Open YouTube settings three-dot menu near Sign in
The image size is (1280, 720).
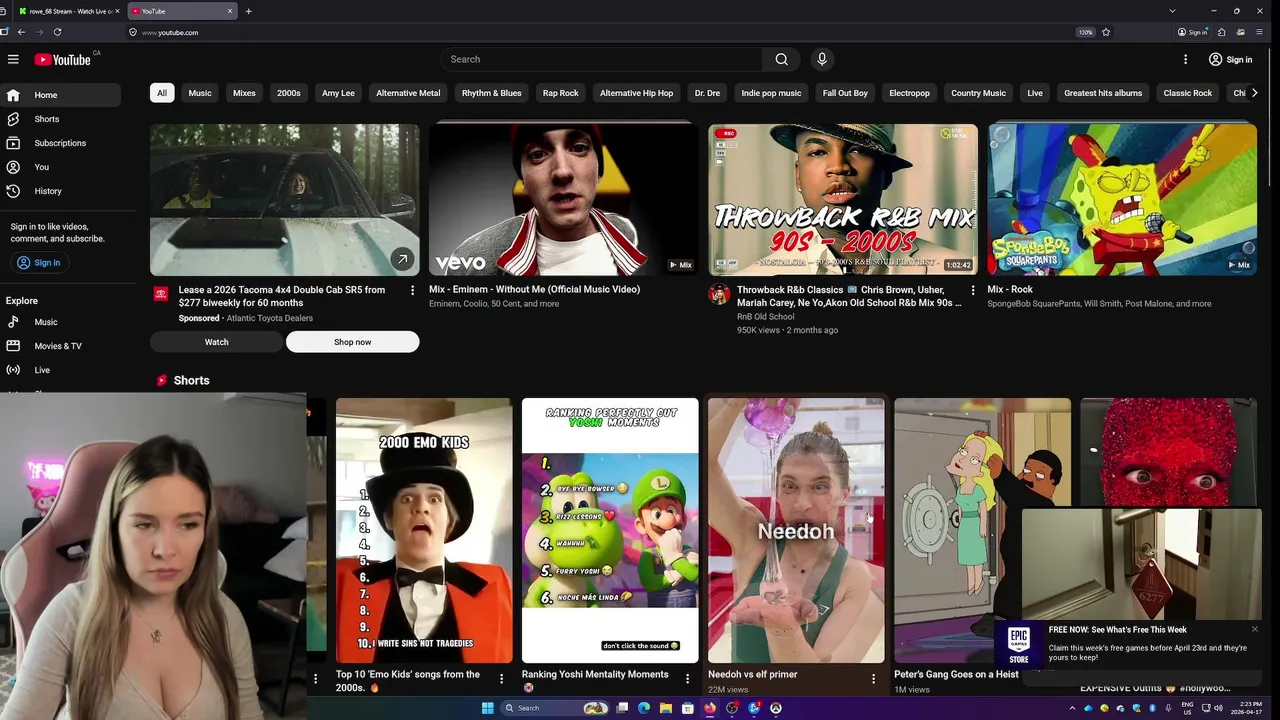(1185, 59)
